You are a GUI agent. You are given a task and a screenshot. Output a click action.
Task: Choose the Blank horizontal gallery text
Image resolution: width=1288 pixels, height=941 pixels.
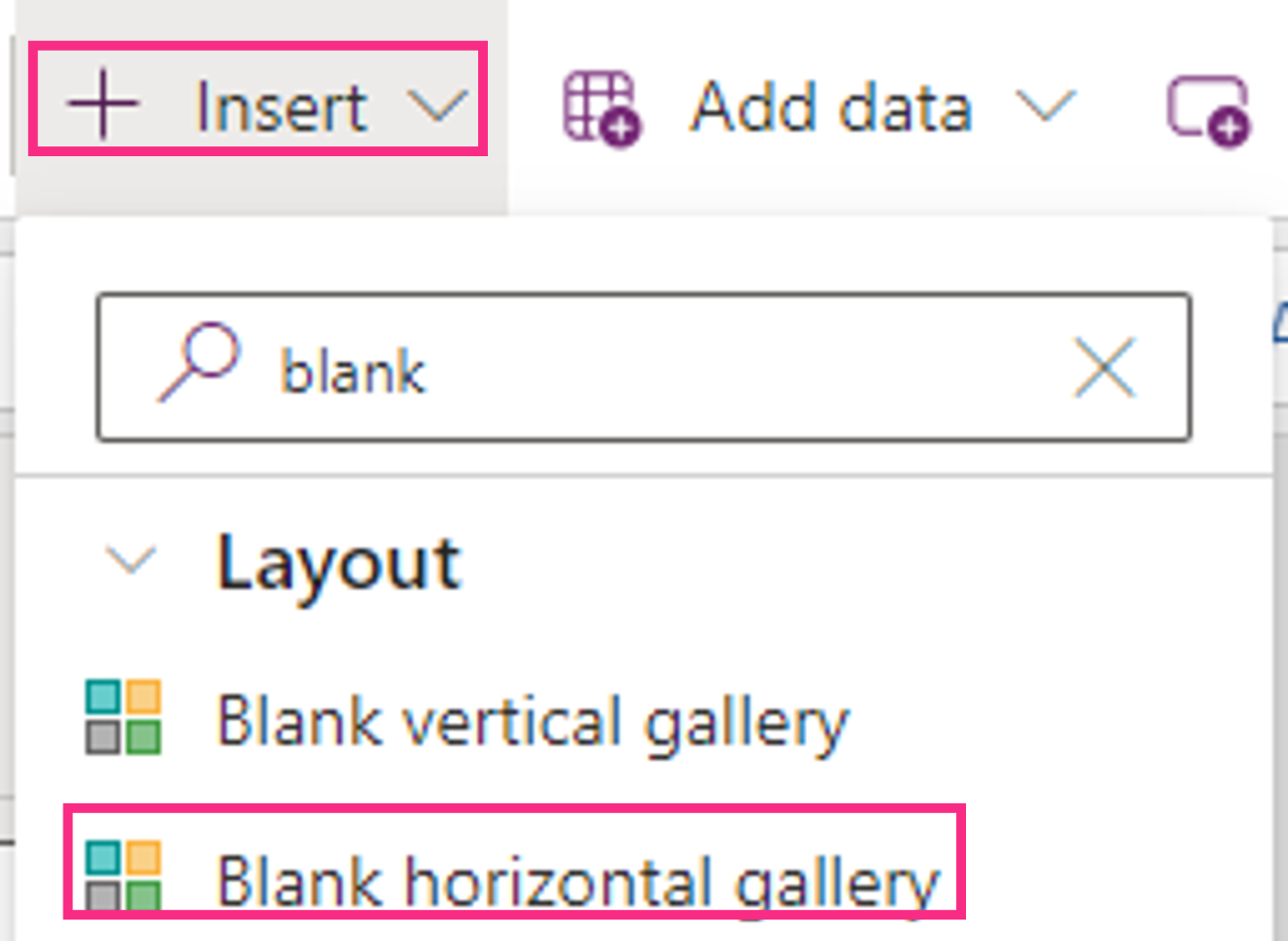577,880
